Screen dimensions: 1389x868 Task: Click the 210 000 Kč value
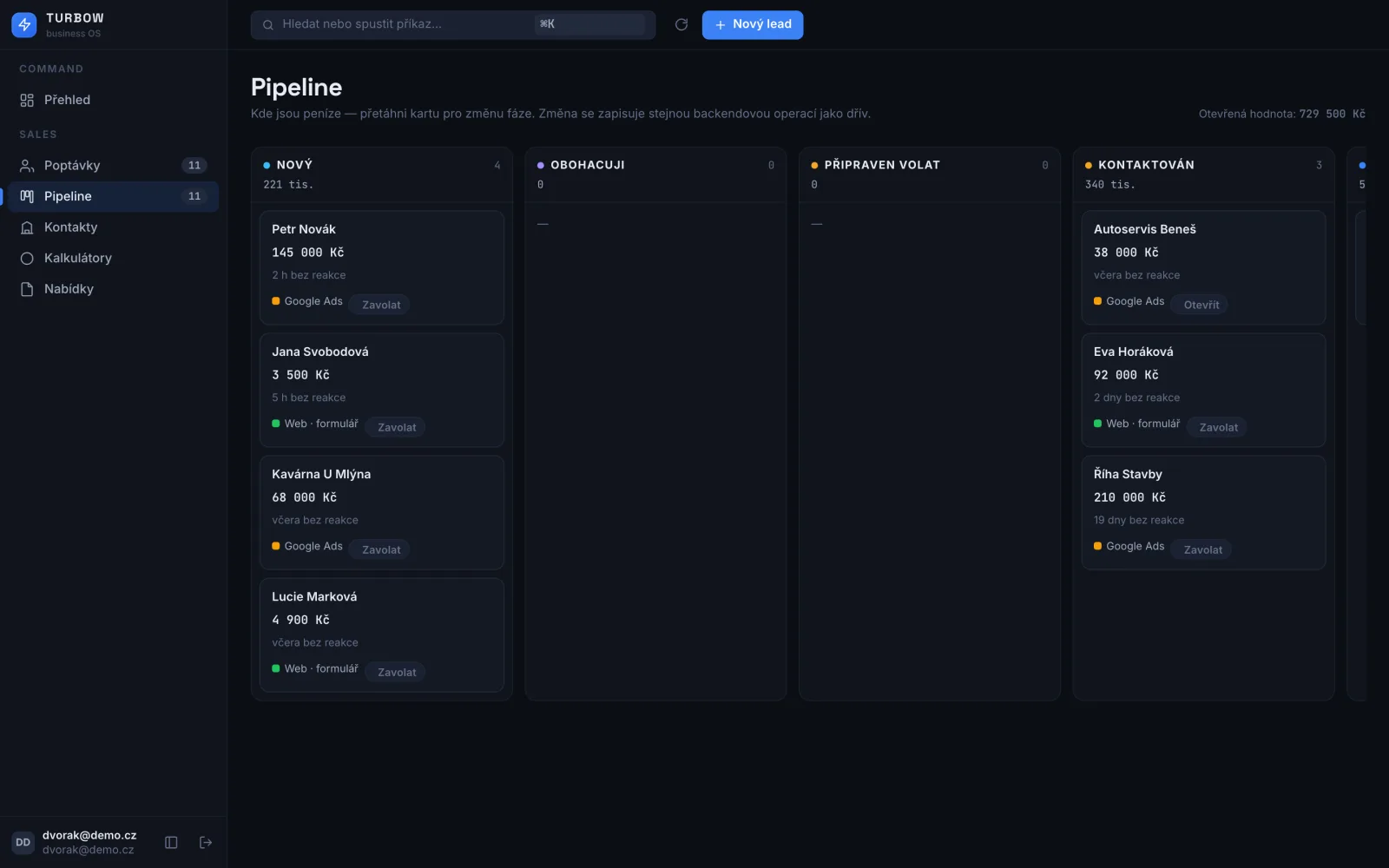pyautogui.click(x=1129, y=497)
